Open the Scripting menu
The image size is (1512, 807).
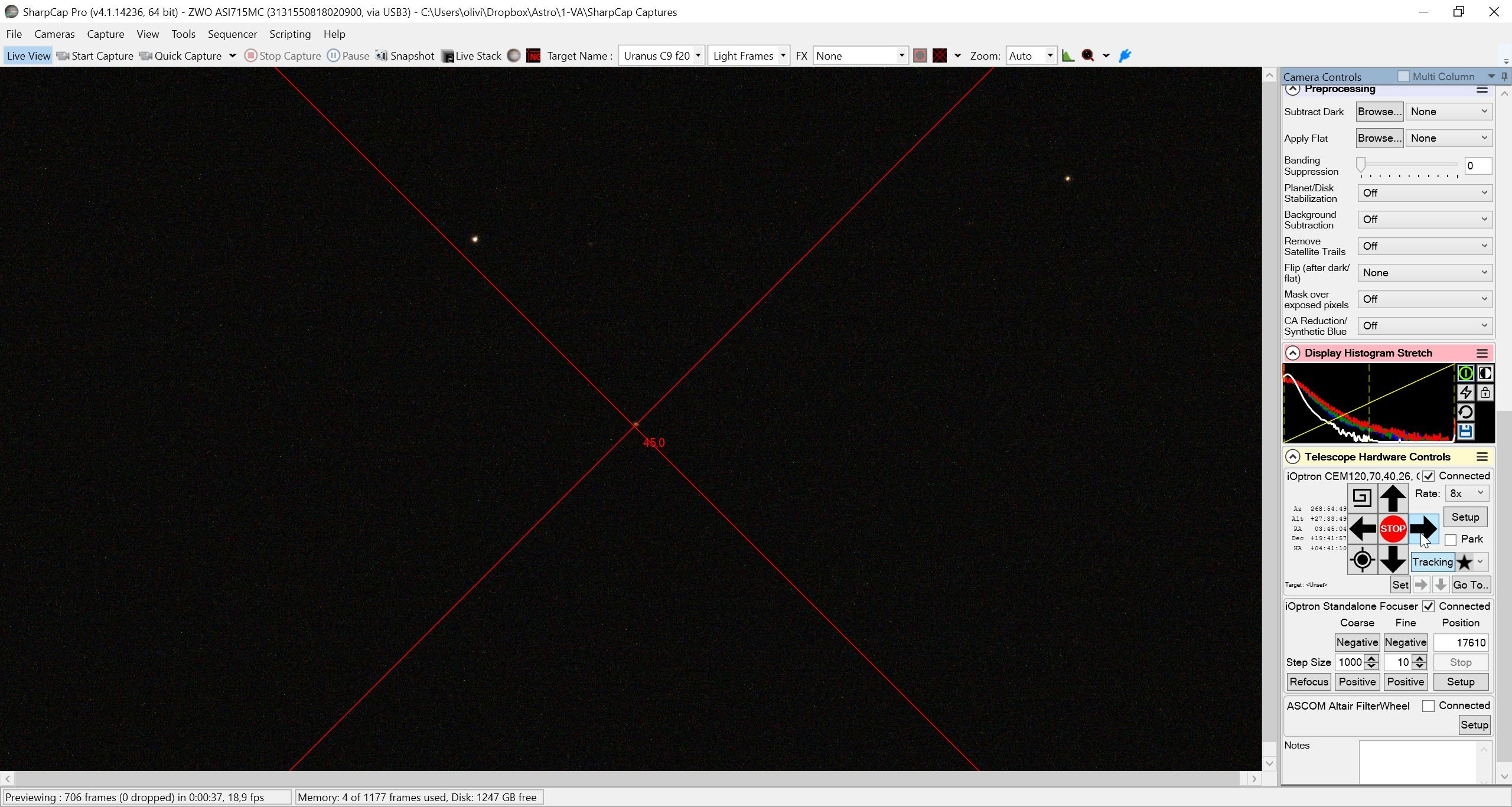pyautogui.click(x=290, y=34)
